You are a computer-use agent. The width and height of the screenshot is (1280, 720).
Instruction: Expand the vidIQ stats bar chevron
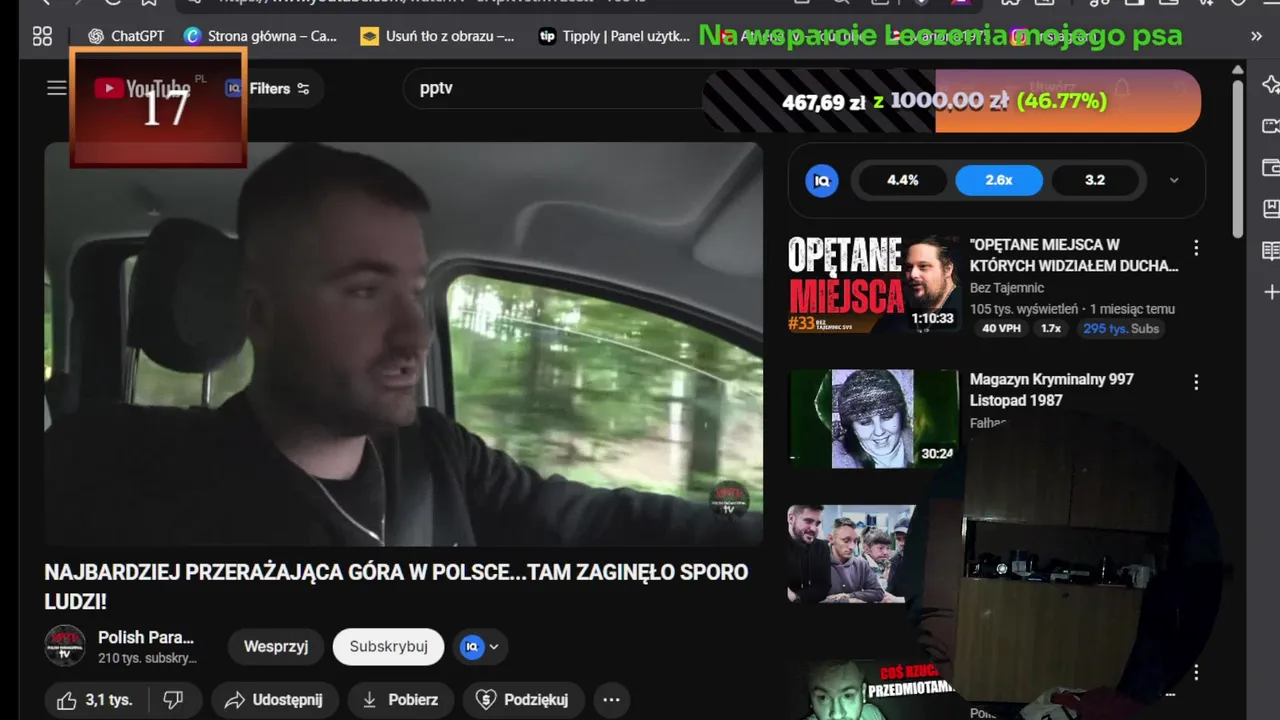(1174, 180)
